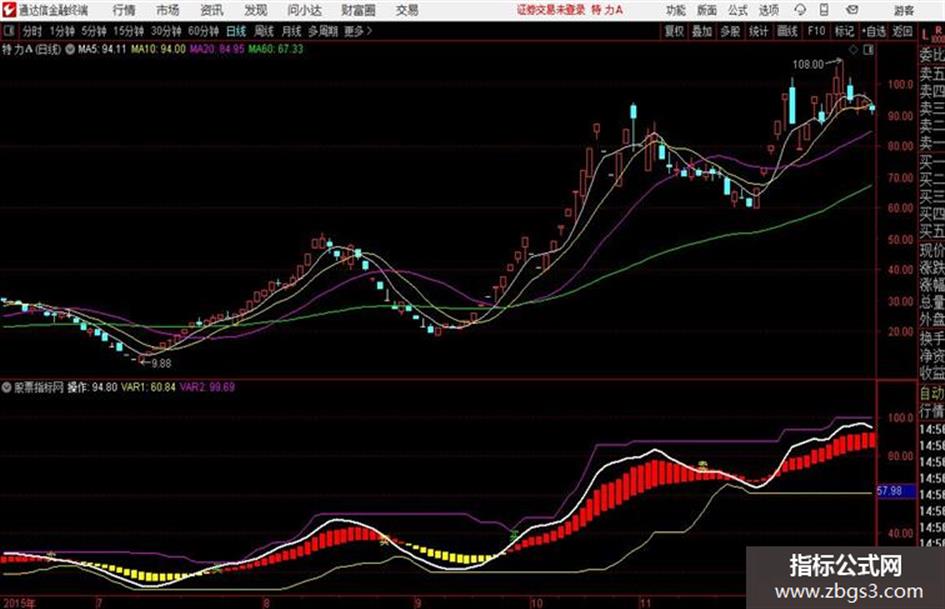Click the 标记 mark button

tap(844, 31)
